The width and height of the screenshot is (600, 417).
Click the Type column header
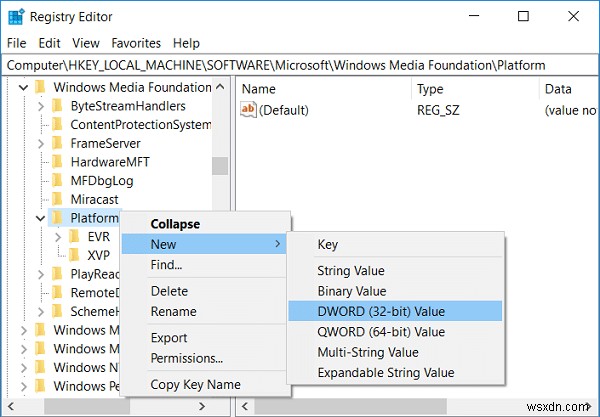pyautogui.click(x=430, y=89)
